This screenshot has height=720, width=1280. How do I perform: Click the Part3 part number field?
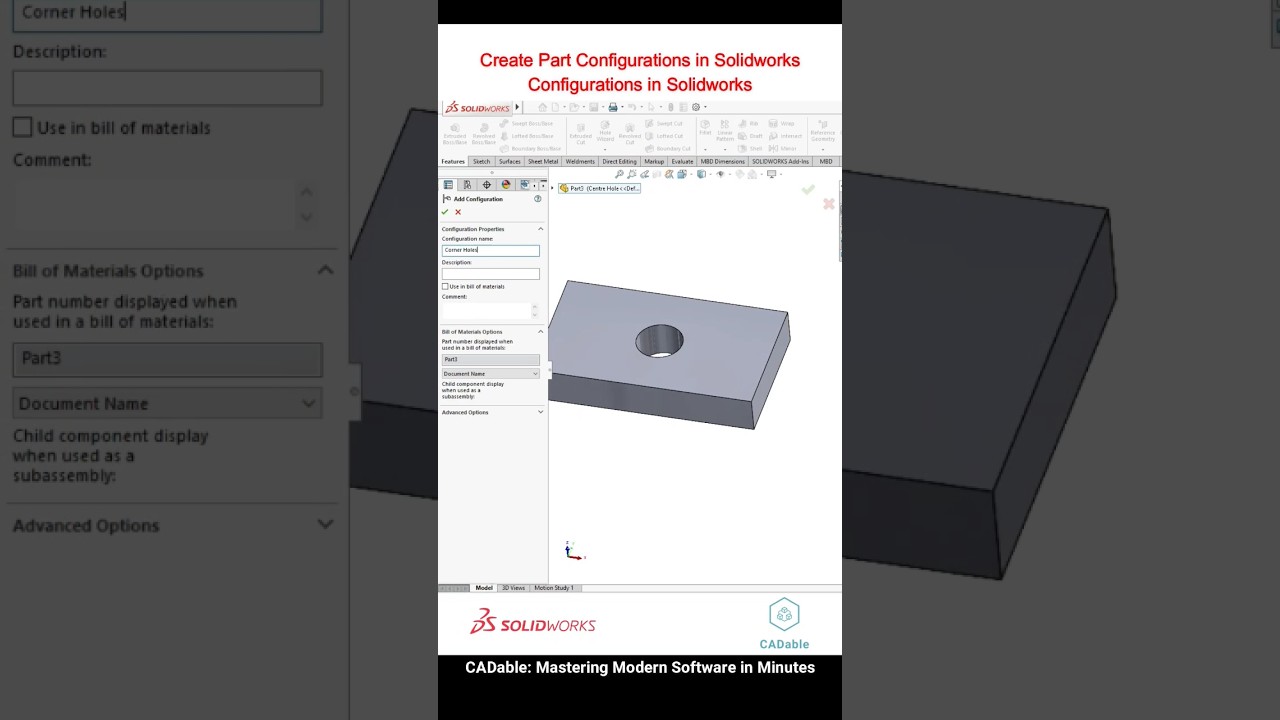[x=491, y=359]
